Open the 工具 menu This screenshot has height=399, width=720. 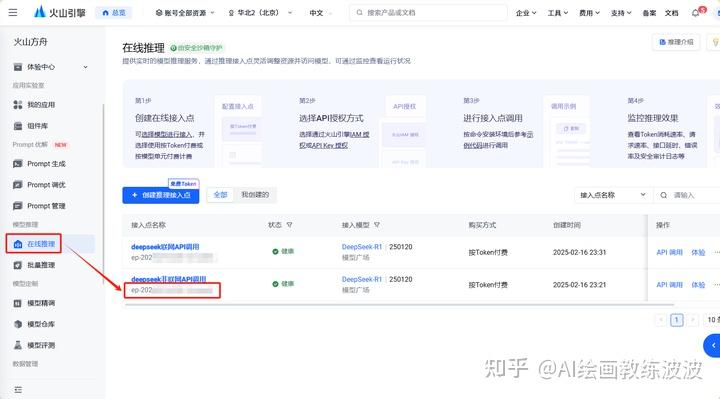point(557,13)
